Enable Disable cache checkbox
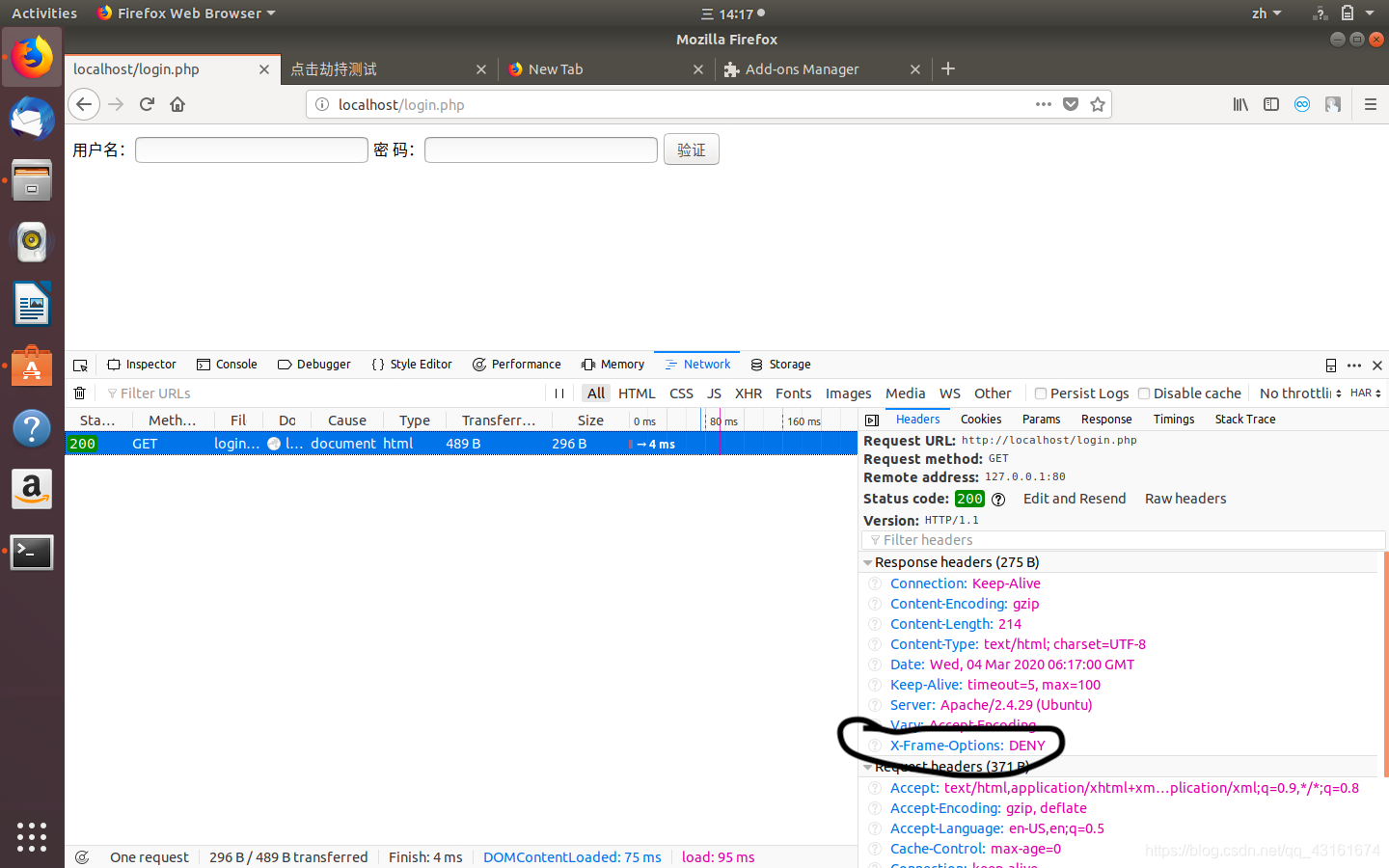Screen dimensions: 1389x868 1144,393
